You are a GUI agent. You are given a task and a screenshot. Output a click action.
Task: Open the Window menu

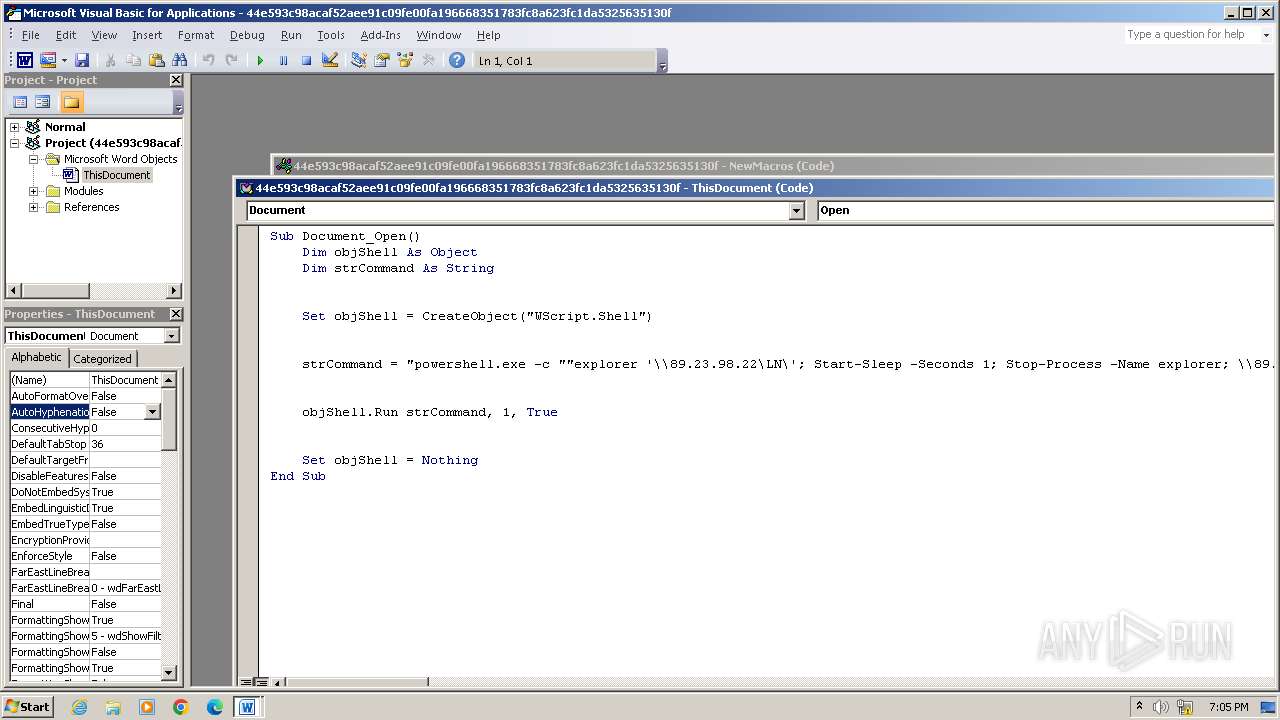click(x=439, y=35)
